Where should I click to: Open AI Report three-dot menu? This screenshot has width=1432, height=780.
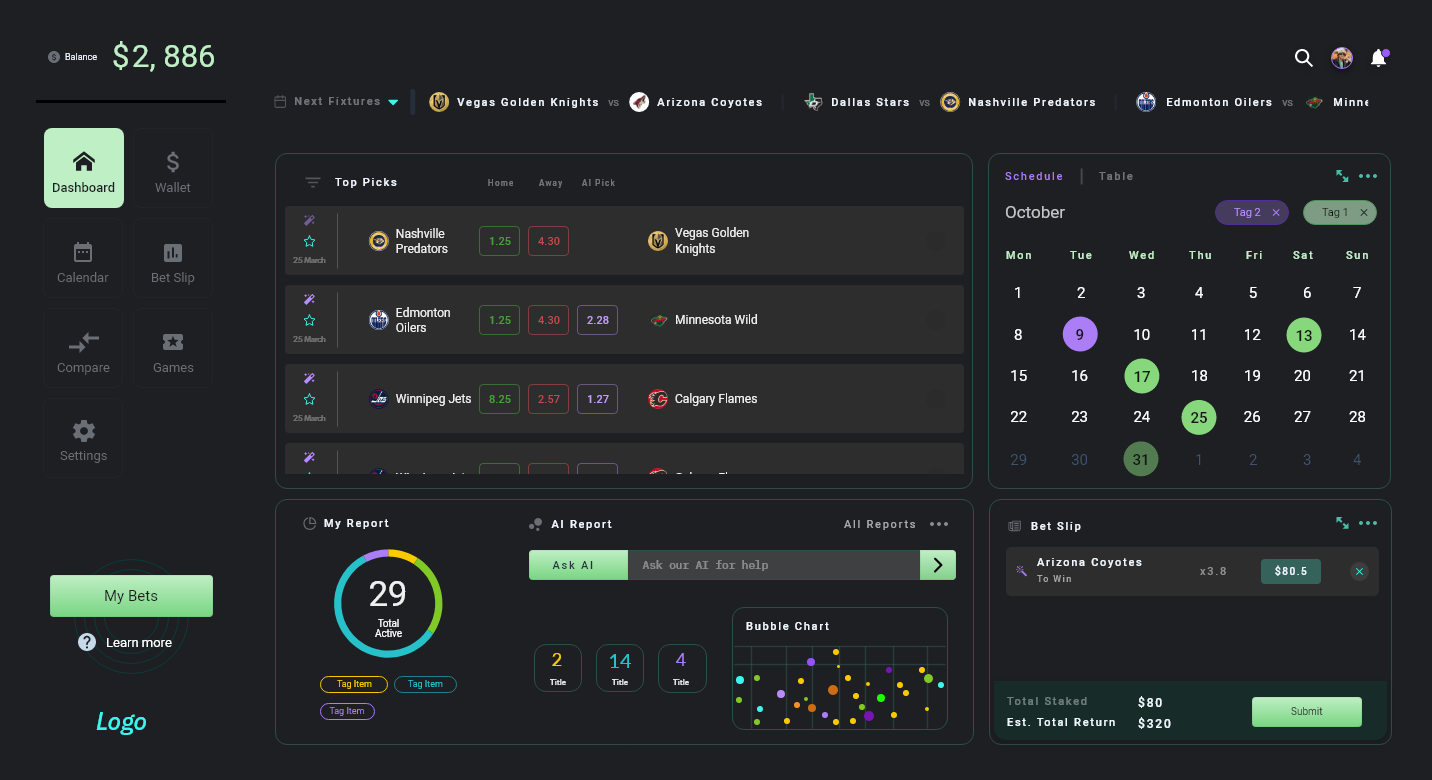pyautogui.click(x=938, y=524)
